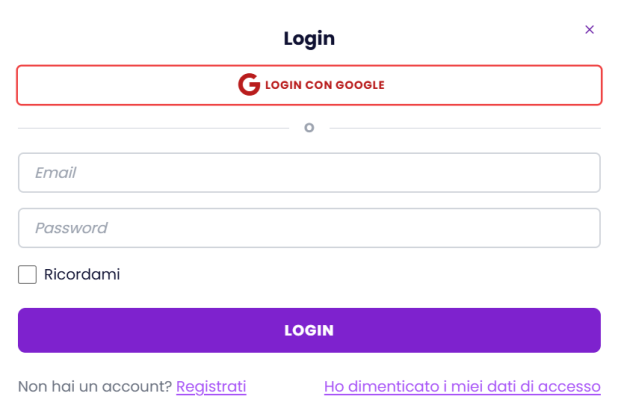Enable the Ricordami checkbox
Image resolution: width=618 pixels, height=420 pixels.
point(27,274)
